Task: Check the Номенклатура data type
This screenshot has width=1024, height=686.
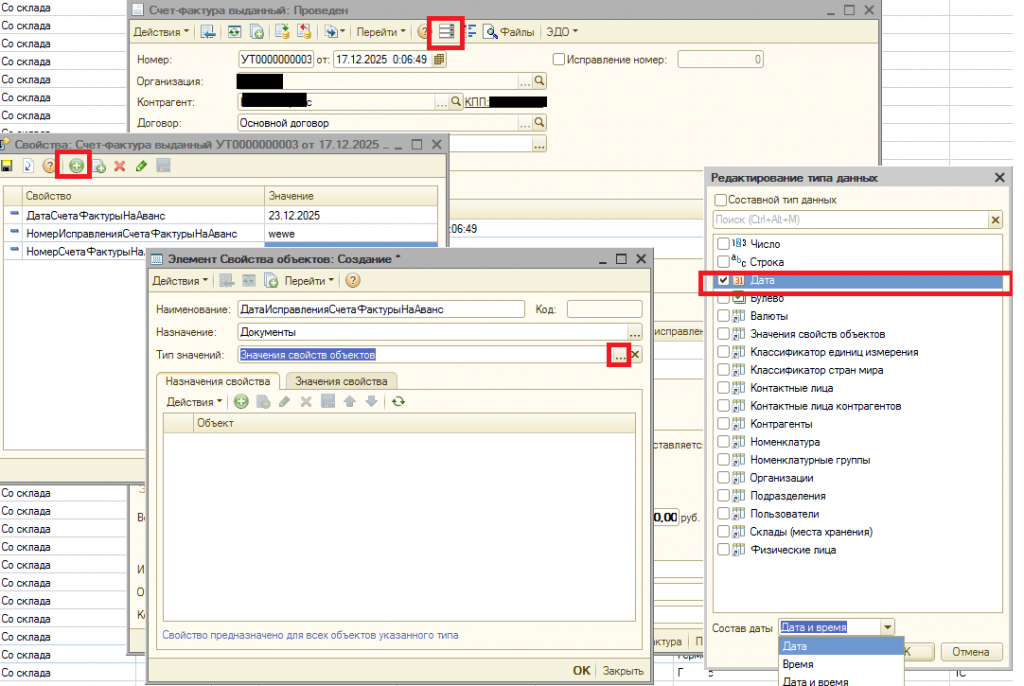Action: pyautogui.click(x=723, y=442)
